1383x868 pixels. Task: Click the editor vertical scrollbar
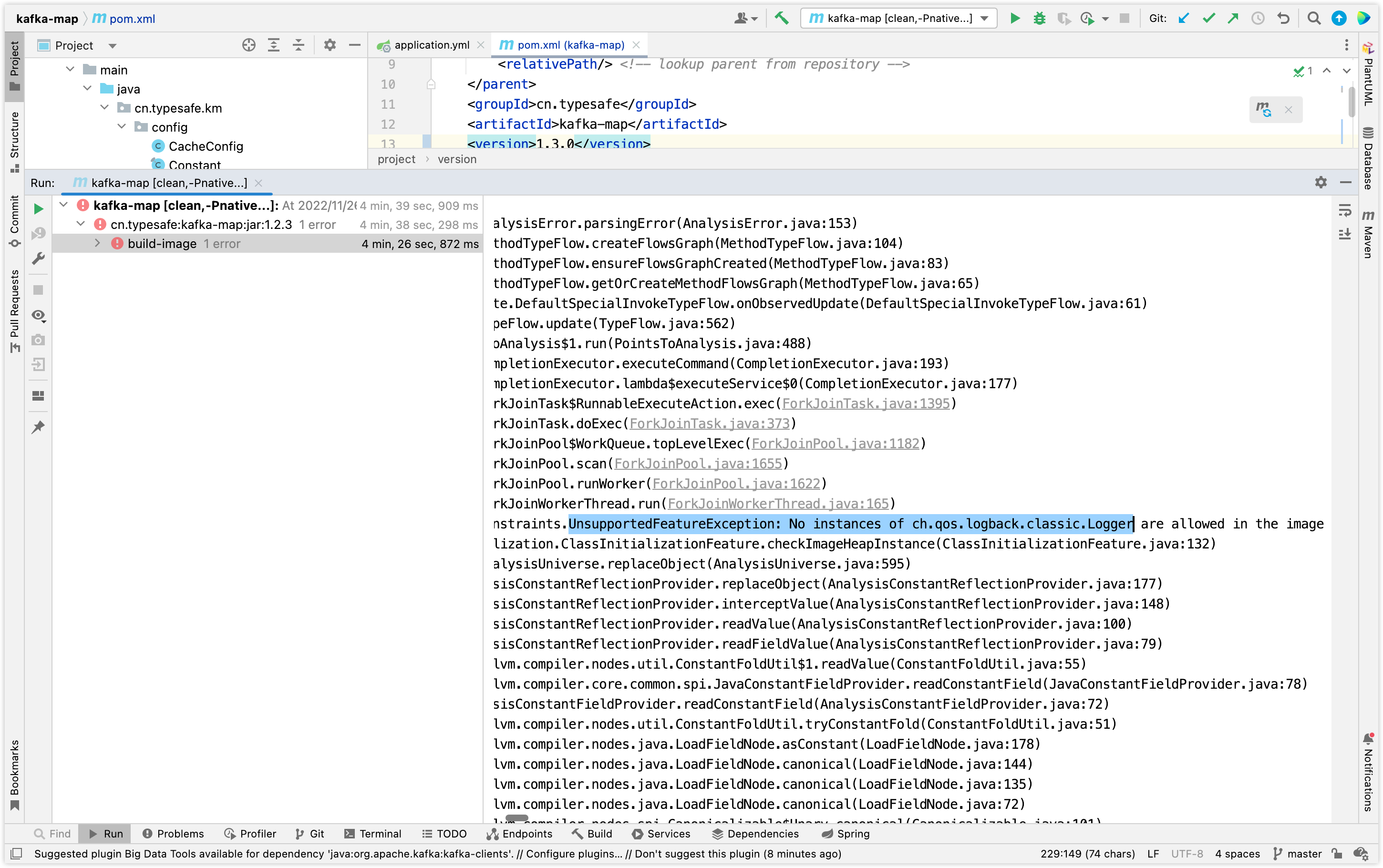click(x=1352, y=101)
